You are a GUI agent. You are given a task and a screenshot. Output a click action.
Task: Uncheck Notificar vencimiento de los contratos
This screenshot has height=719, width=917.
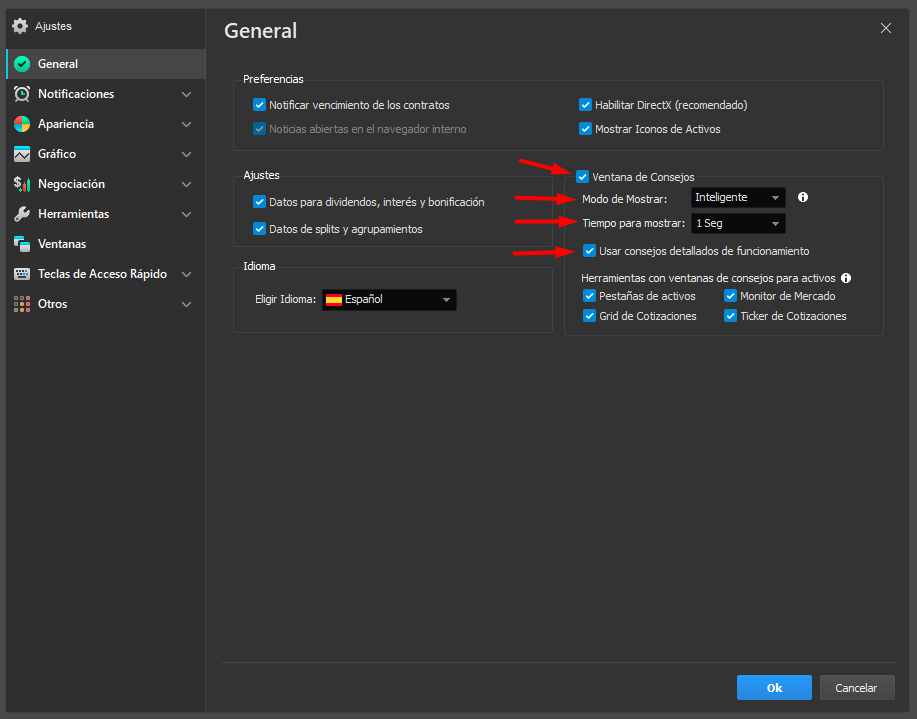click(260, 105)
